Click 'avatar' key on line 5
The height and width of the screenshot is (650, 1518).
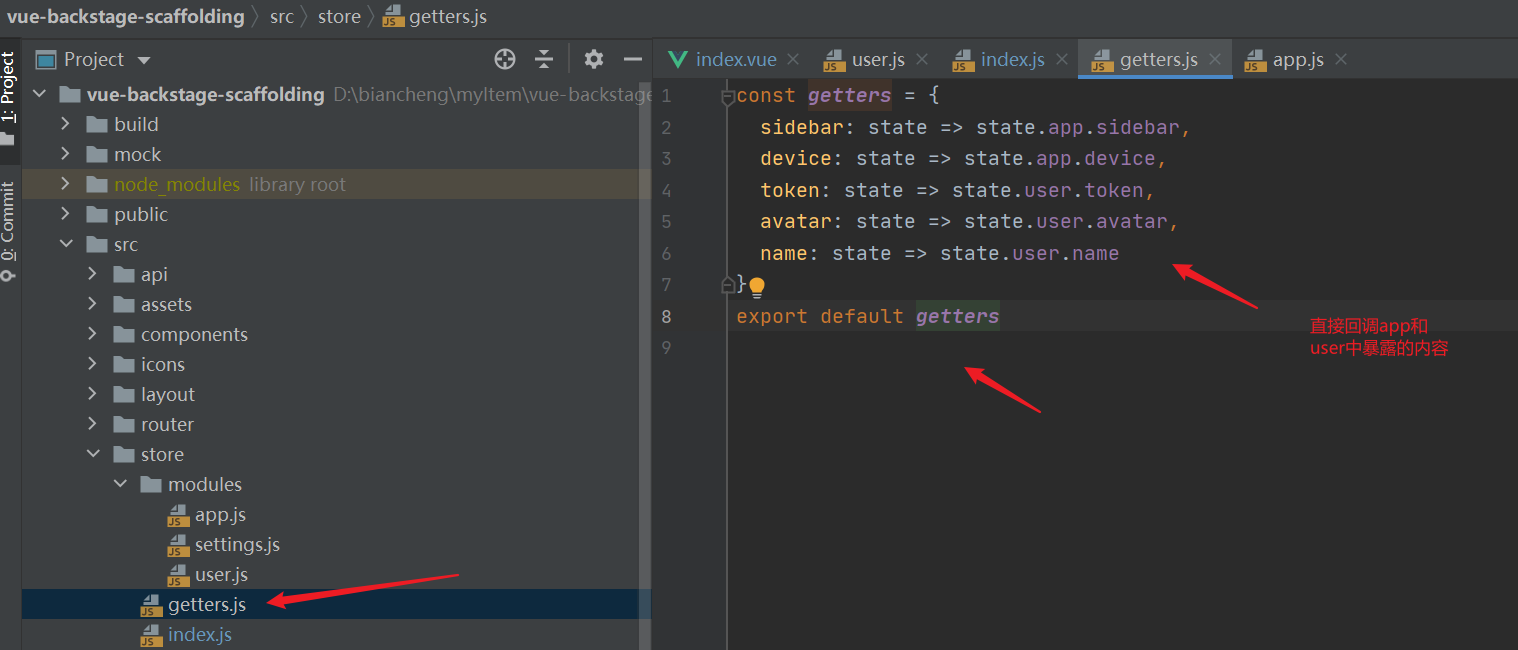coord(796,222)
